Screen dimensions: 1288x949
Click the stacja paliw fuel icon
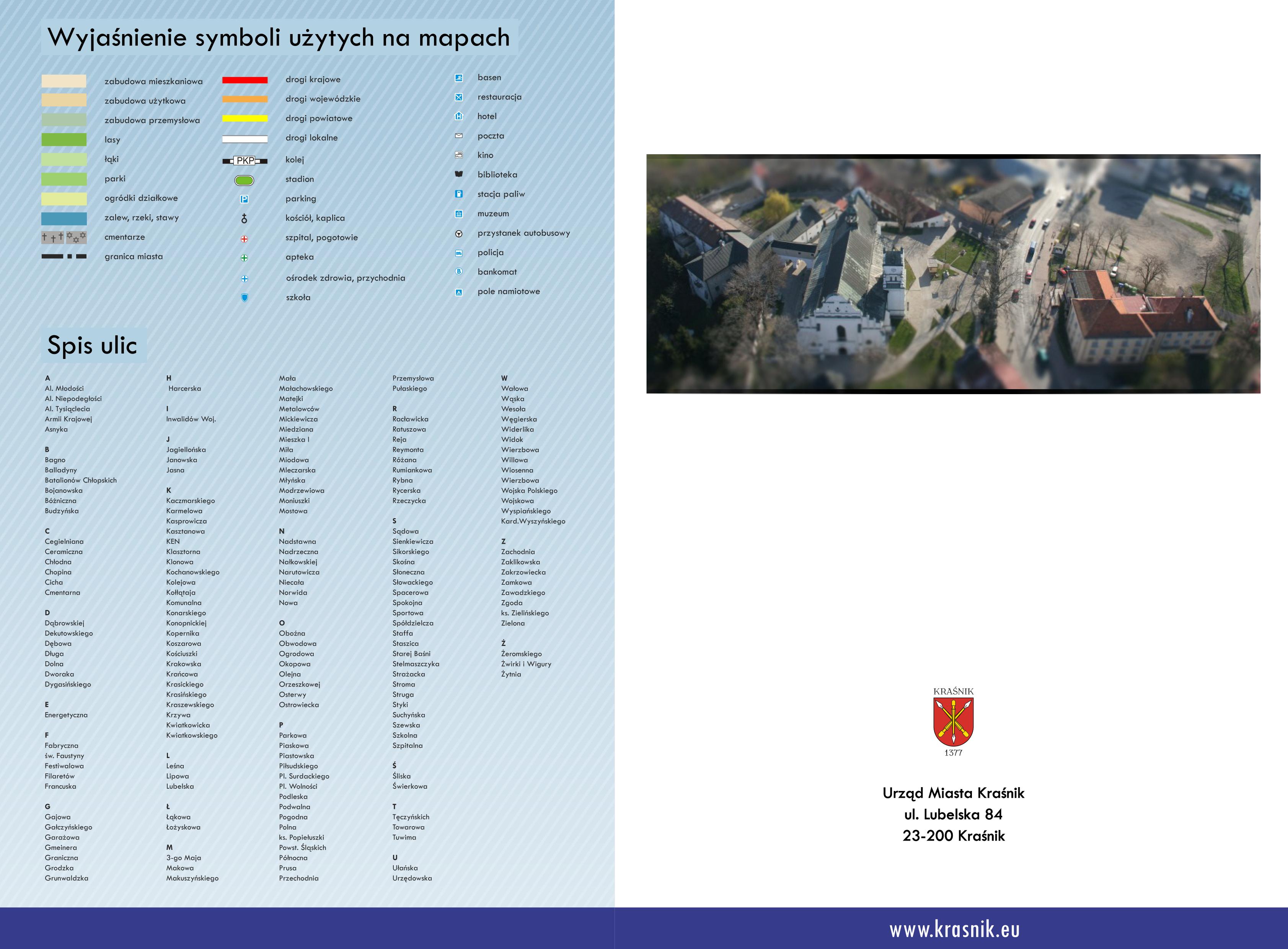(458, 194)
